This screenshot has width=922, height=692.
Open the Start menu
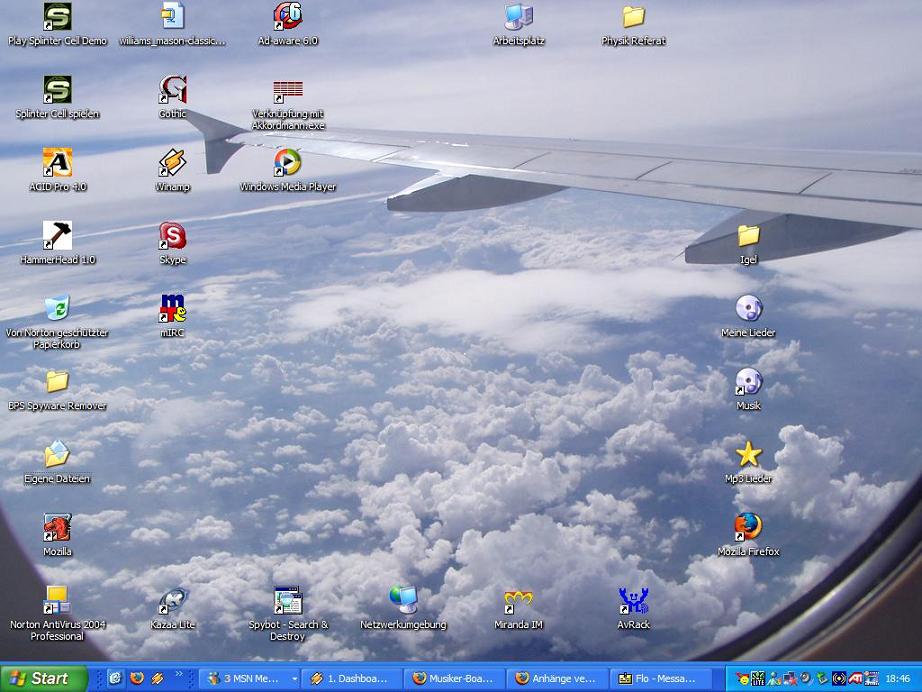44,678
